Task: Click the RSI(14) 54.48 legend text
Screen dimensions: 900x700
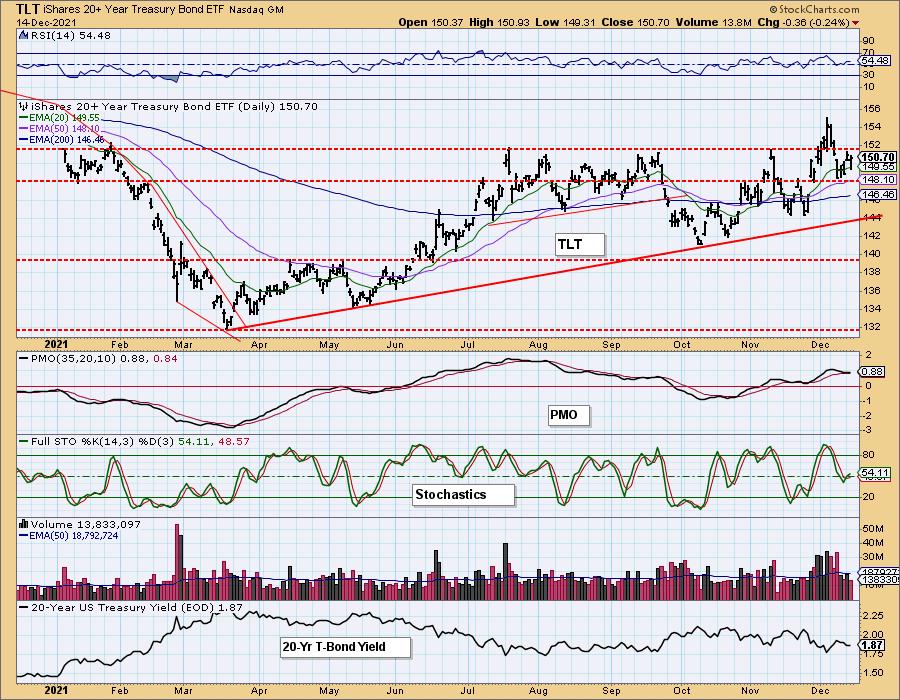Action: pyautogui.click(x=70, y=35)
